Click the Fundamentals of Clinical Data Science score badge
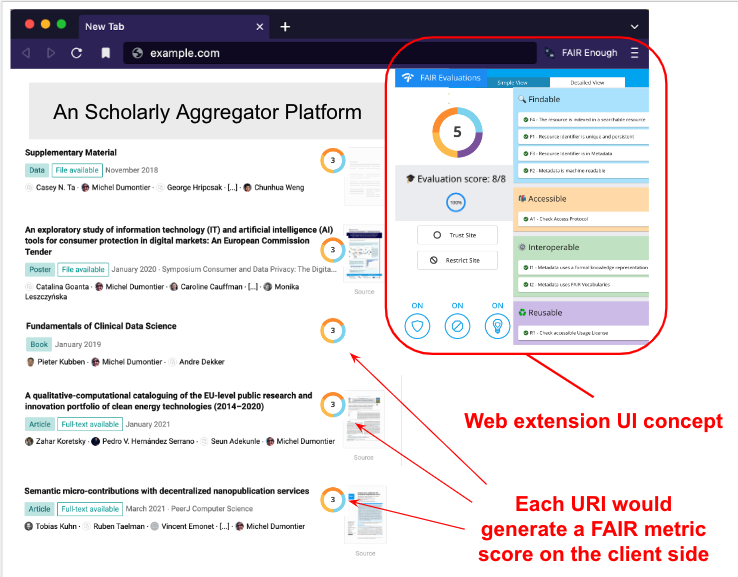This screenshot has height=577, width=738. [333, 331]
